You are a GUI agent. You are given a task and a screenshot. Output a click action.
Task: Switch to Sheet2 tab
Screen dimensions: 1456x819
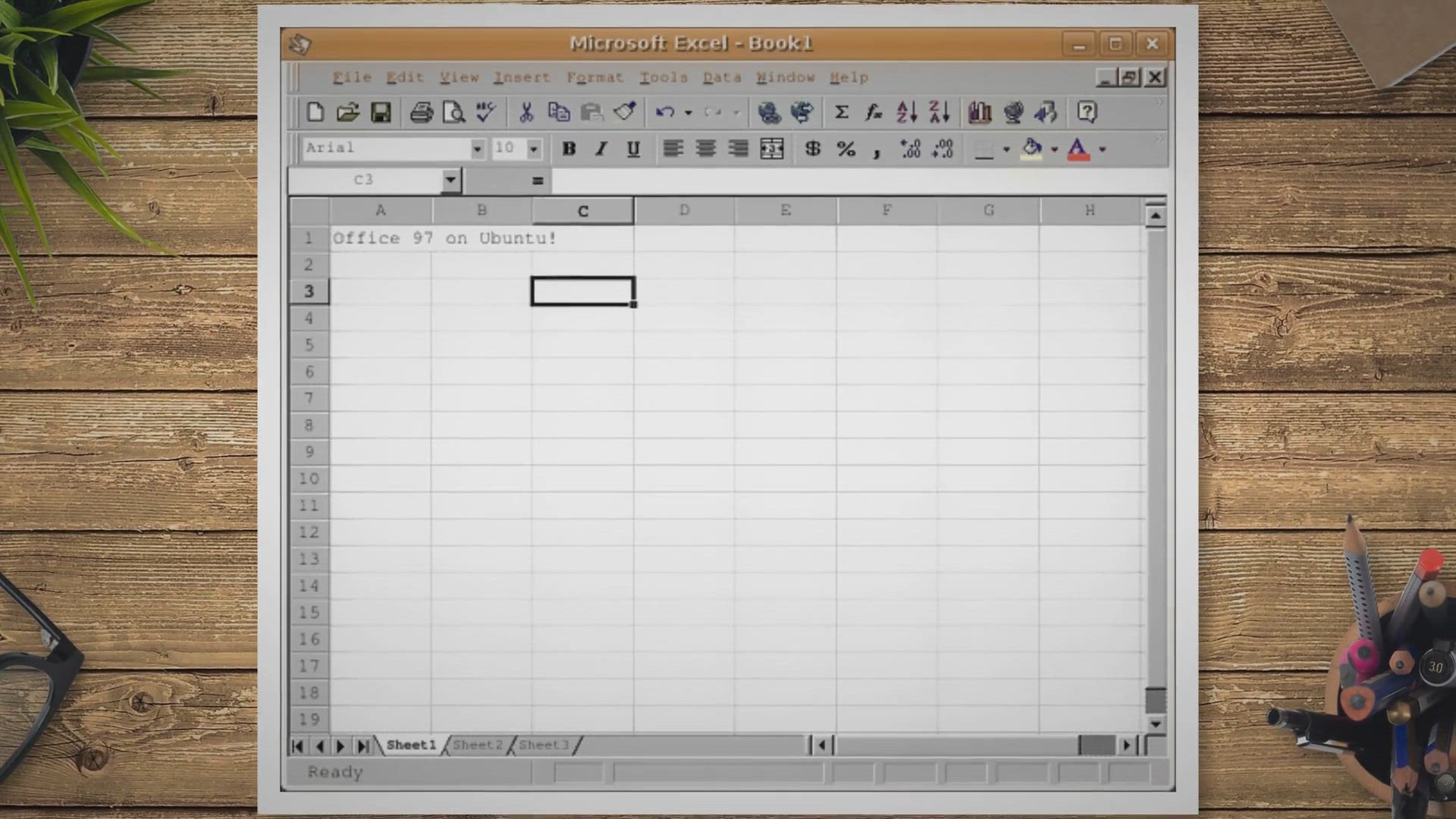(478, 745)
